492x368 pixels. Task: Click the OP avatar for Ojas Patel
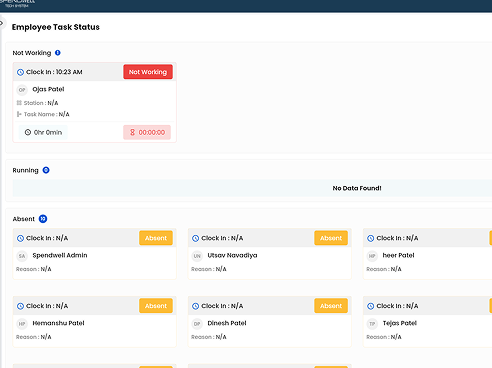[22, 90]
